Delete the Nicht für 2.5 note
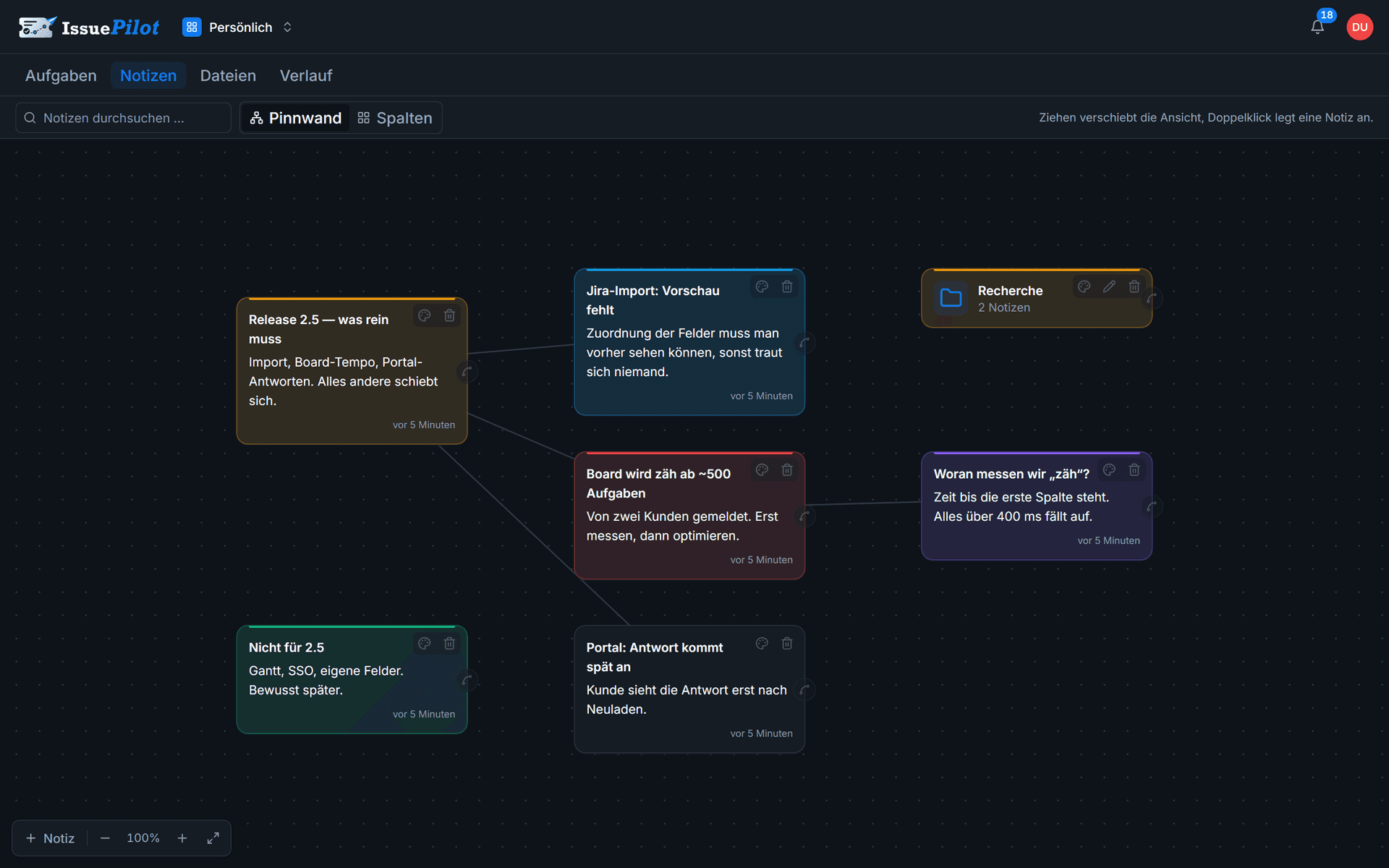The height and width of the screenshot is (868, 1389). pyautogui.click(x=449, y=643)
